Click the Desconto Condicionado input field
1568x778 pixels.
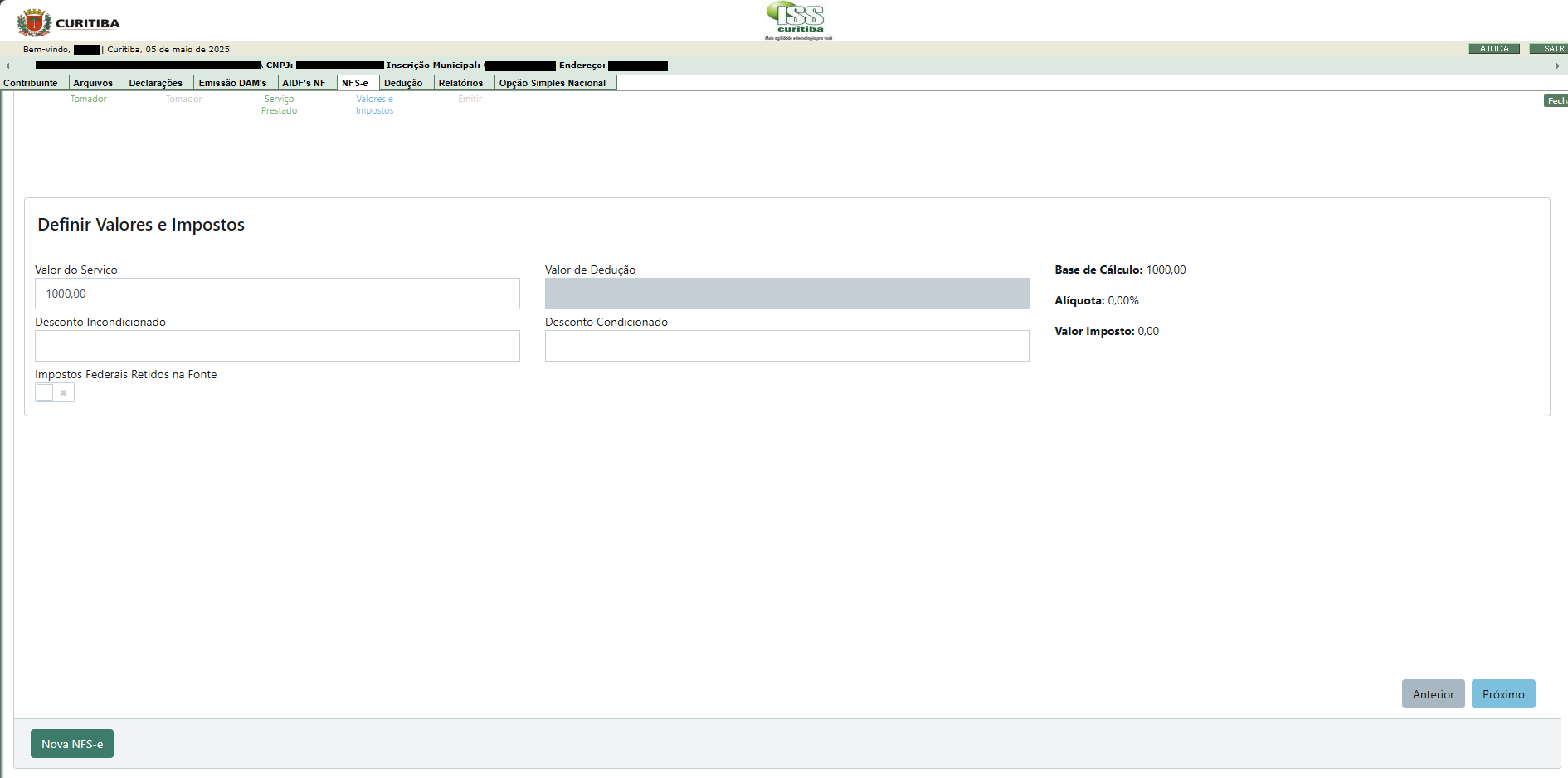[x=786, y=346]
